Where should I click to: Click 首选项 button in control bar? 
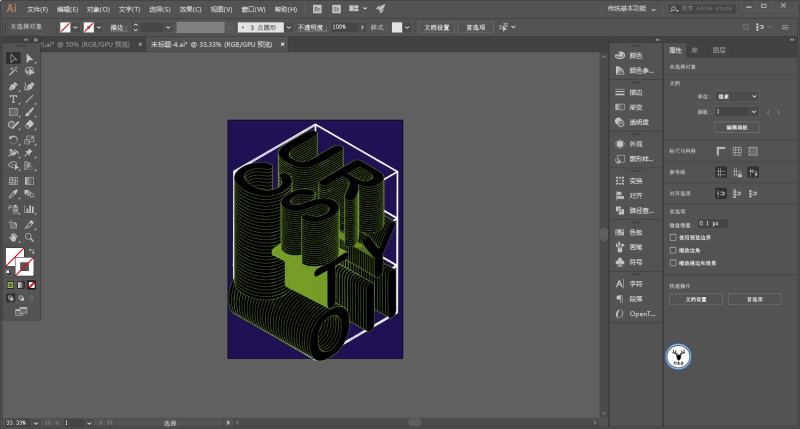click(x=476, y=28)
